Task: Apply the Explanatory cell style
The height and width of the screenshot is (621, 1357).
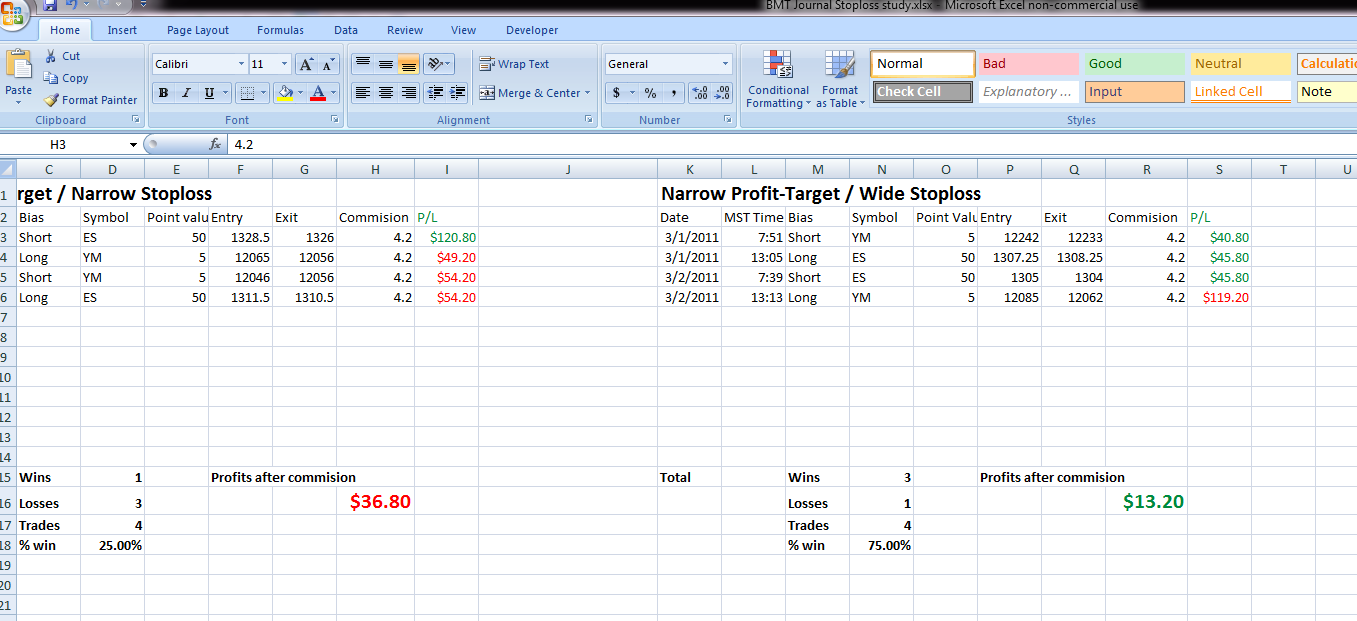Action: 1028,92
